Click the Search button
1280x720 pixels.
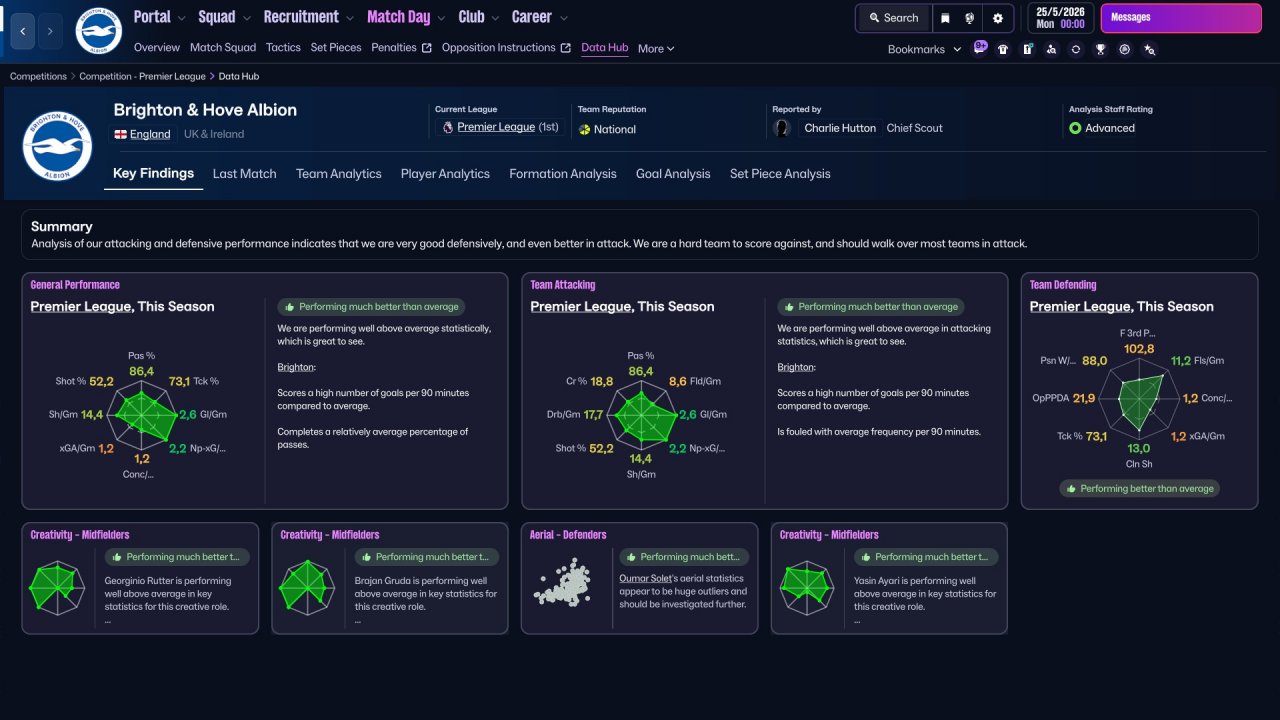pos(893,18)
